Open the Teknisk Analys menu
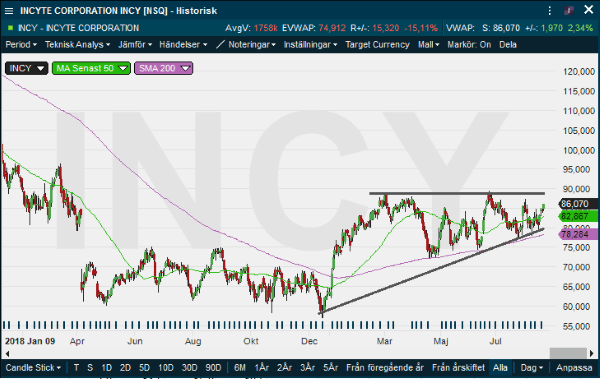 (78, 44)
